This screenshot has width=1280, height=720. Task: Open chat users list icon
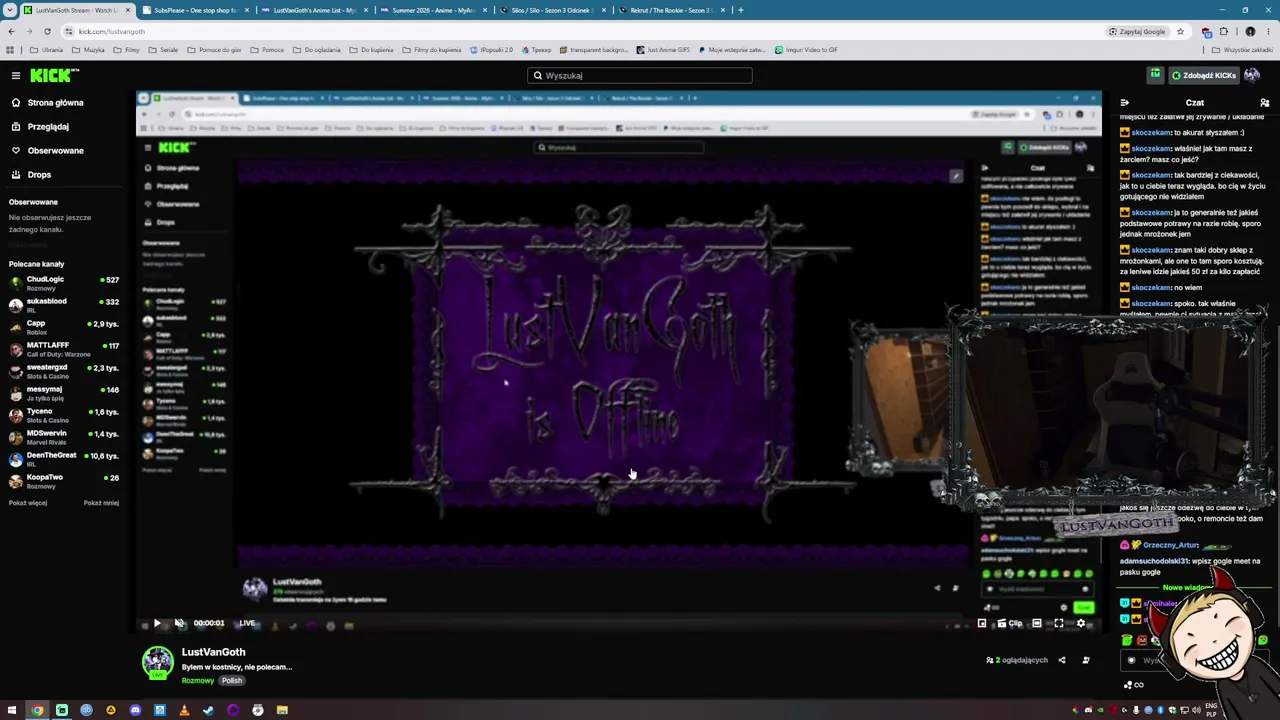1264,102
